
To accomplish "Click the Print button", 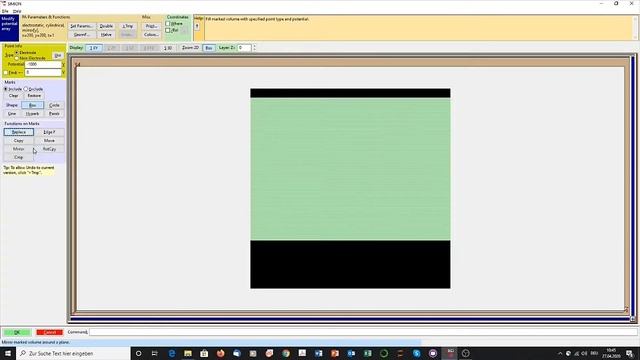I will tap(151, 26).
